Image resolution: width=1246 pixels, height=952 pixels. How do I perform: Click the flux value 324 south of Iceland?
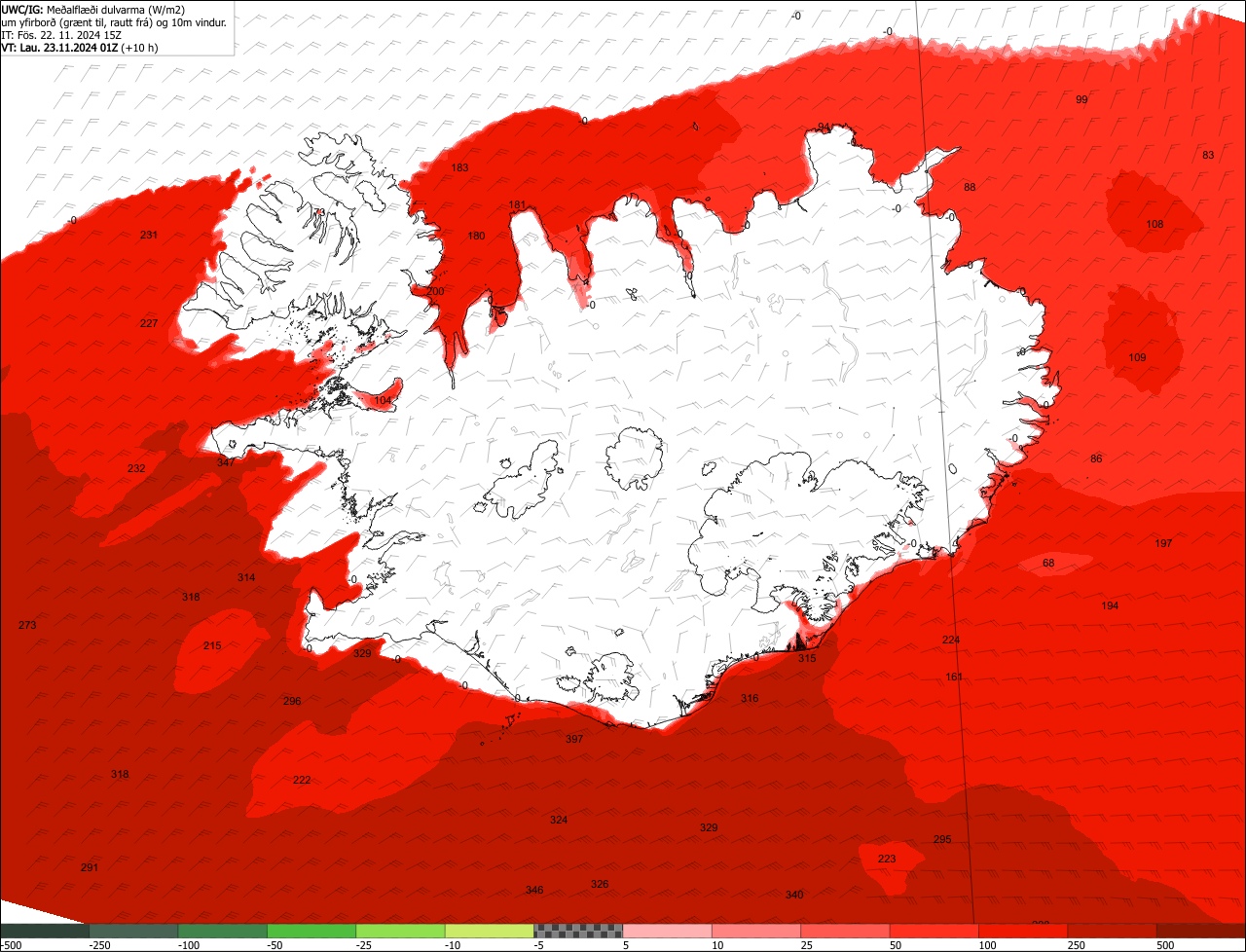(559, 820)
